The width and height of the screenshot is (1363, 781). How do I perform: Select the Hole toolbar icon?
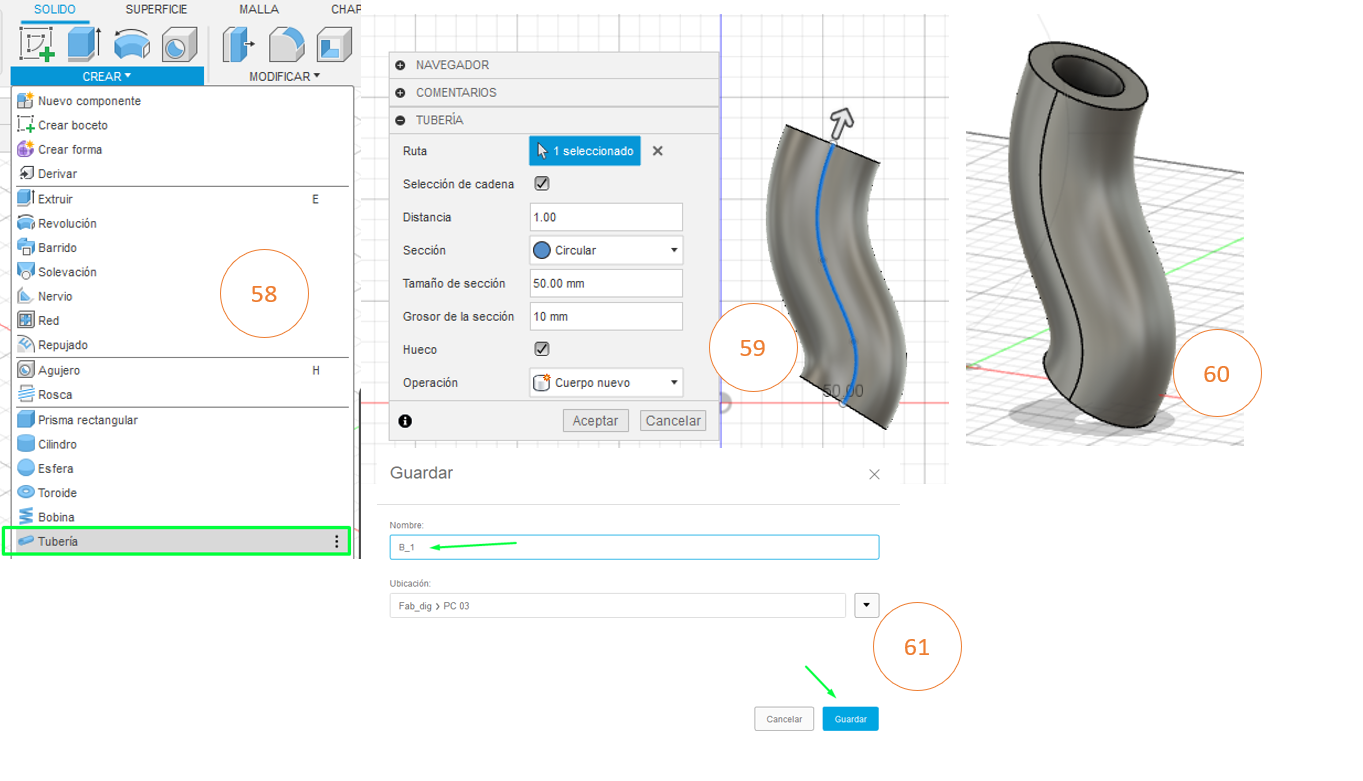179,44
